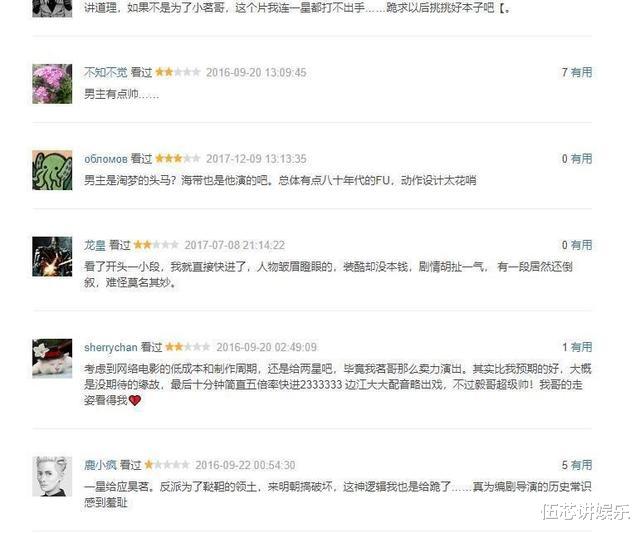Viewport: 640px width, 533px height.
Task: Open the dark warrior avatar of 龙皇
Action: 52,256
